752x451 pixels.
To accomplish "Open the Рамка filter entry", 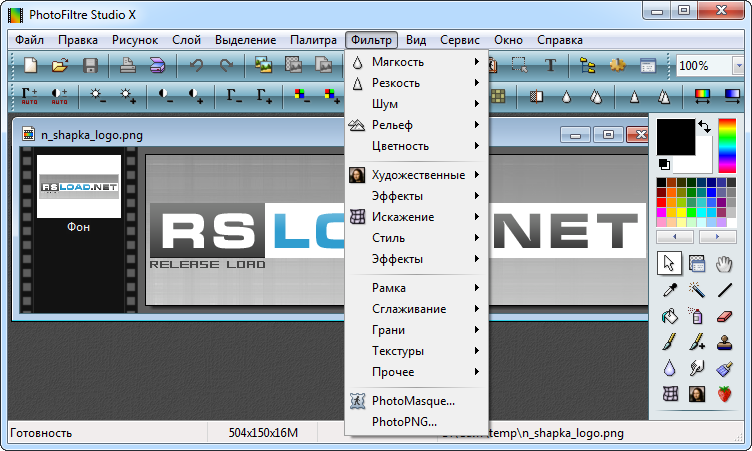I will tap(416, 288).
